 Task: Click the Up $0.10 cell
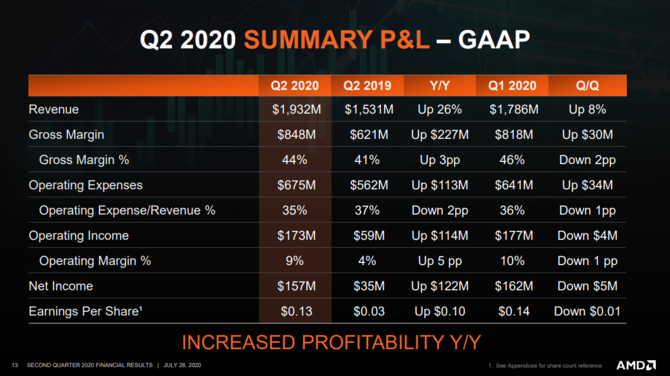[440, 311]
